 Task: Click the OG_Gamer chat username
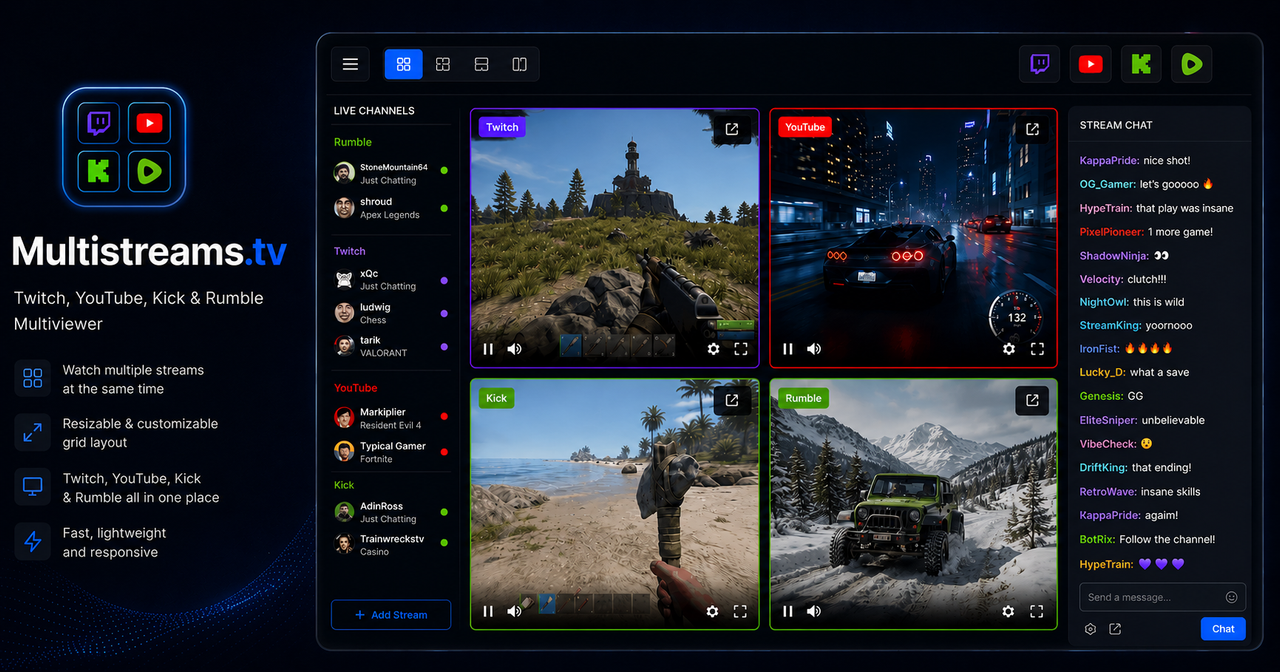coord(1107,184)
